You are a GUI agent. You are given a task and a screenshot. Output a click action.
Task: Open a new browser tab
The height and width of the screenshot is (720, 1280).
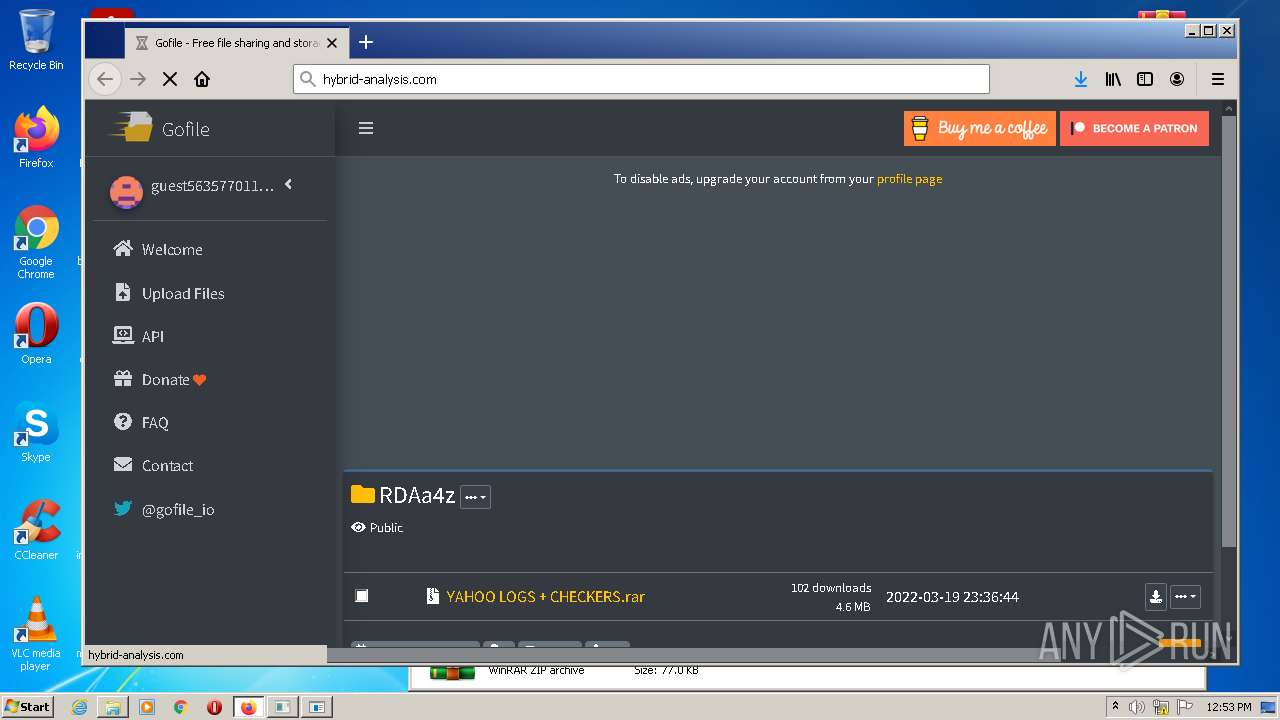[366, 42]
